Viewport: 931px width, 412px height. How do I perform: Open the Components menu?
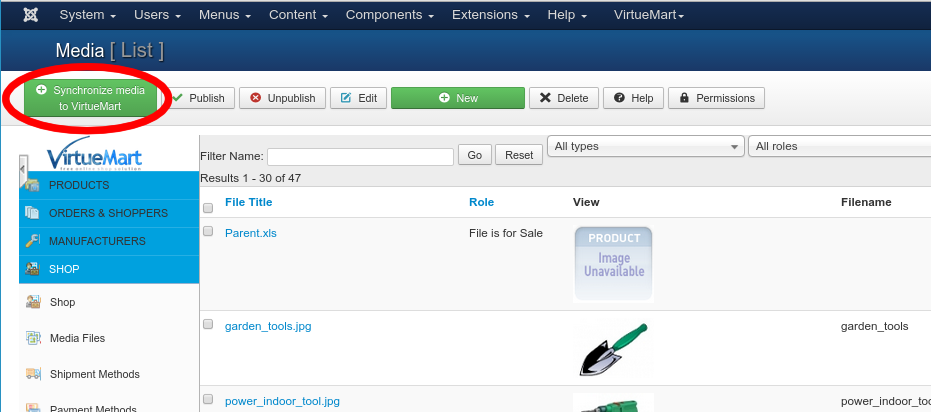click(389, 15)
